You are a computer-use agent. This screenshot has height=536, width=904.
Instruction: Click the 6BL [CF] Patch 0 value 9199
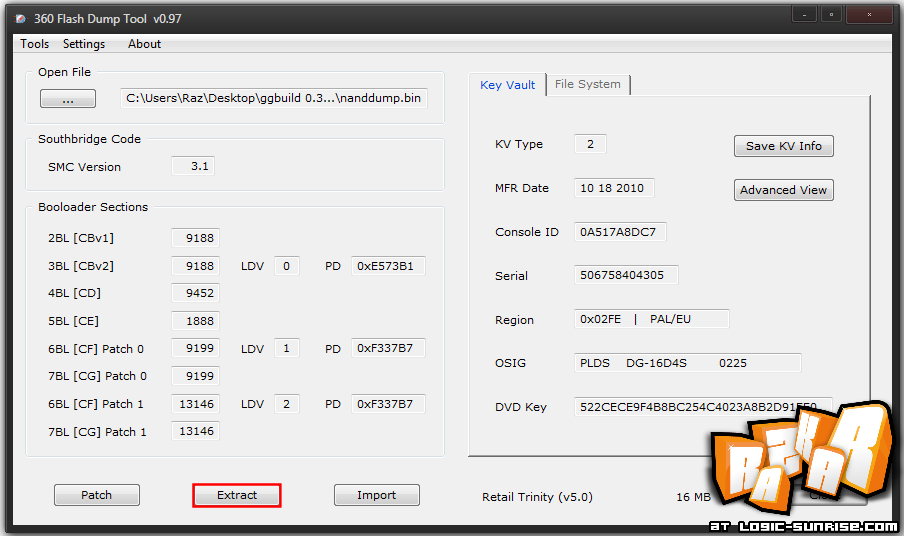pos(195,348)
